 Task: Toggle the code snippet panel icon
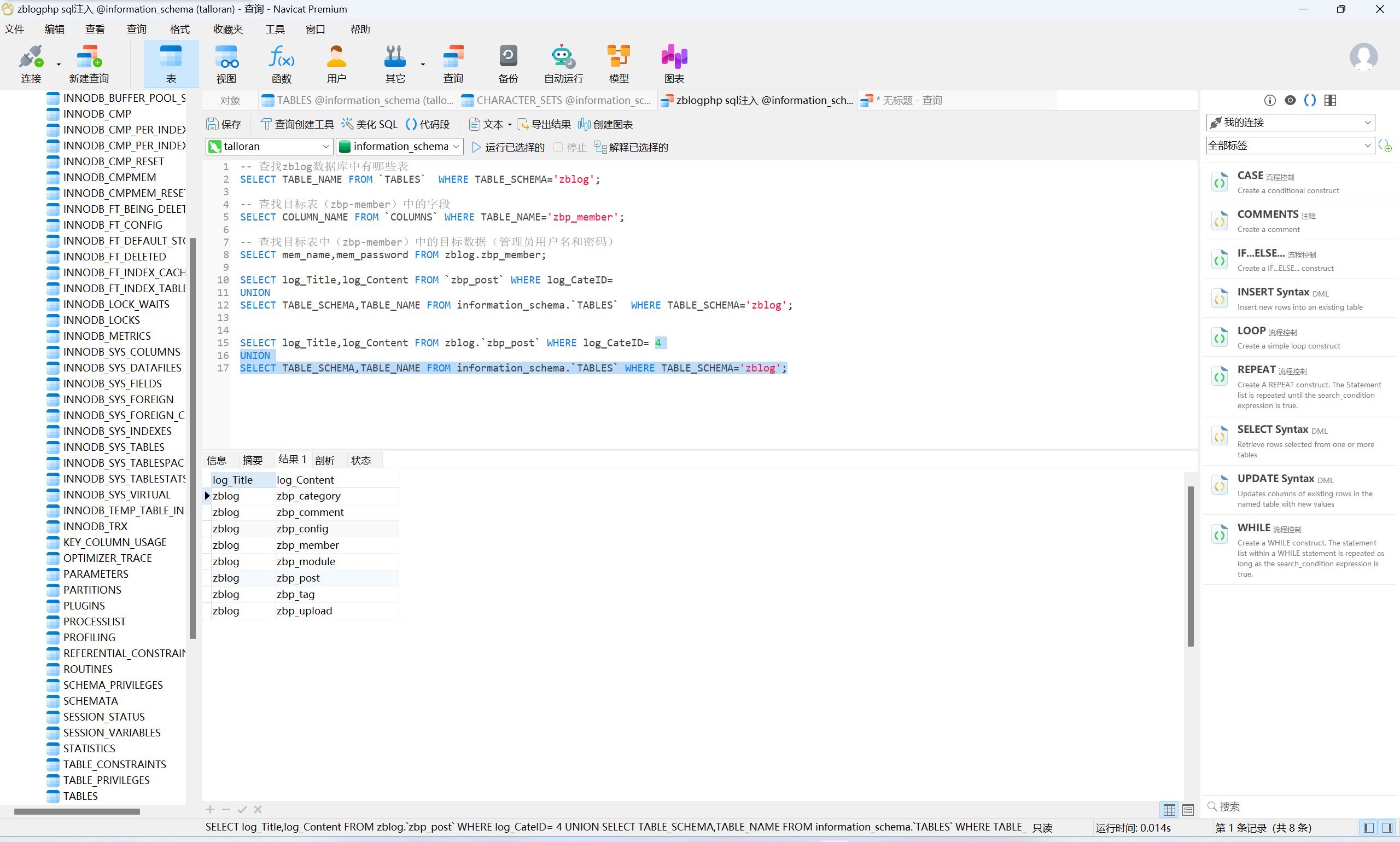click(1310, 101)
